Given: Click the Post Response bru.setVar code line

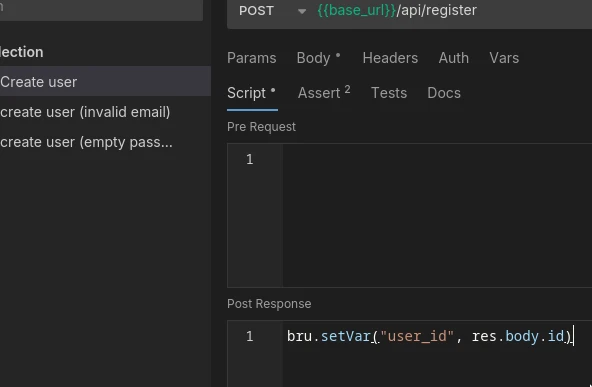Looking at the screenshot, I should pos(430,336).
